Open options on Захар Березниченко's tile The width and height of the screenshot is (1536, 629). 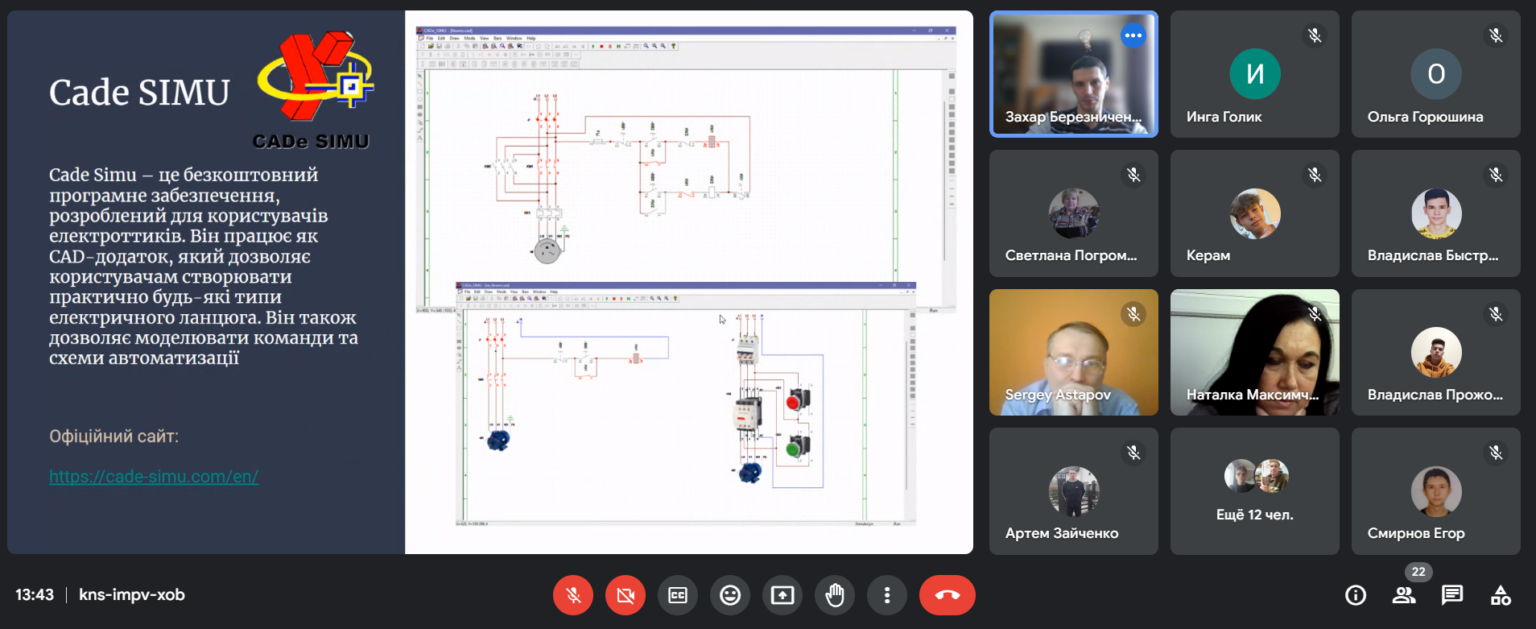click(1132, 35)
